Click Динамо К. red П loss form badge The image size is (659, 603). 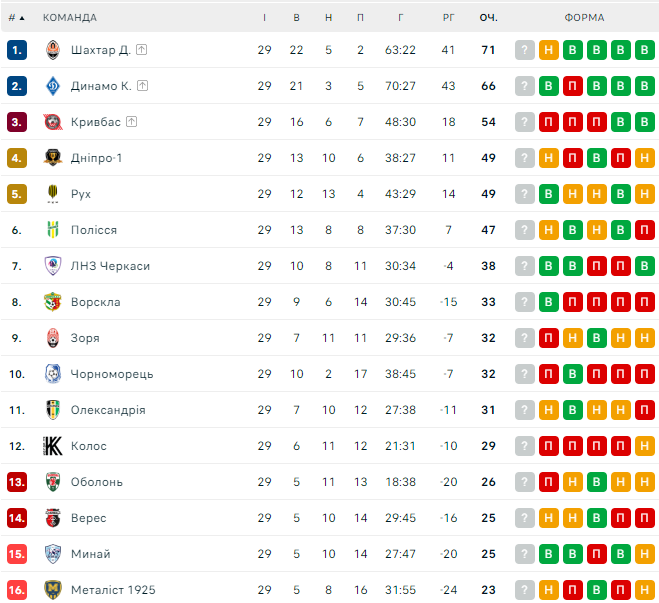(572, 86)
